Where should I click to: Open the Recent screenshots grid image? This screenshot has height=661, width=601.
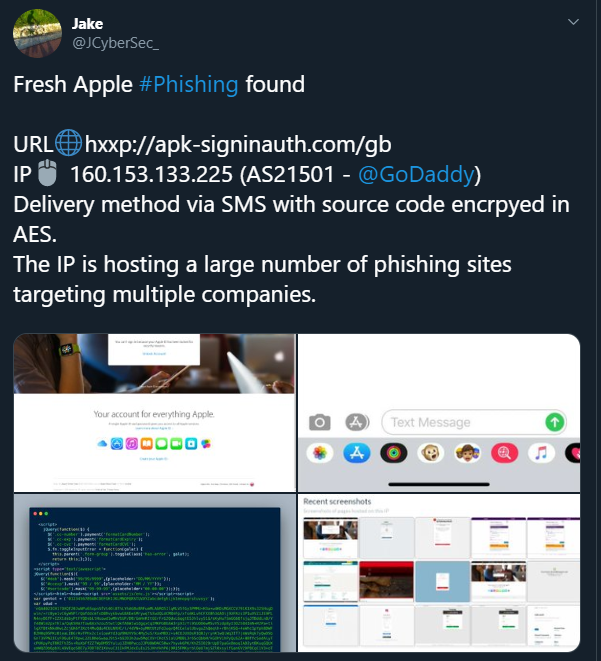pos(439,573)
